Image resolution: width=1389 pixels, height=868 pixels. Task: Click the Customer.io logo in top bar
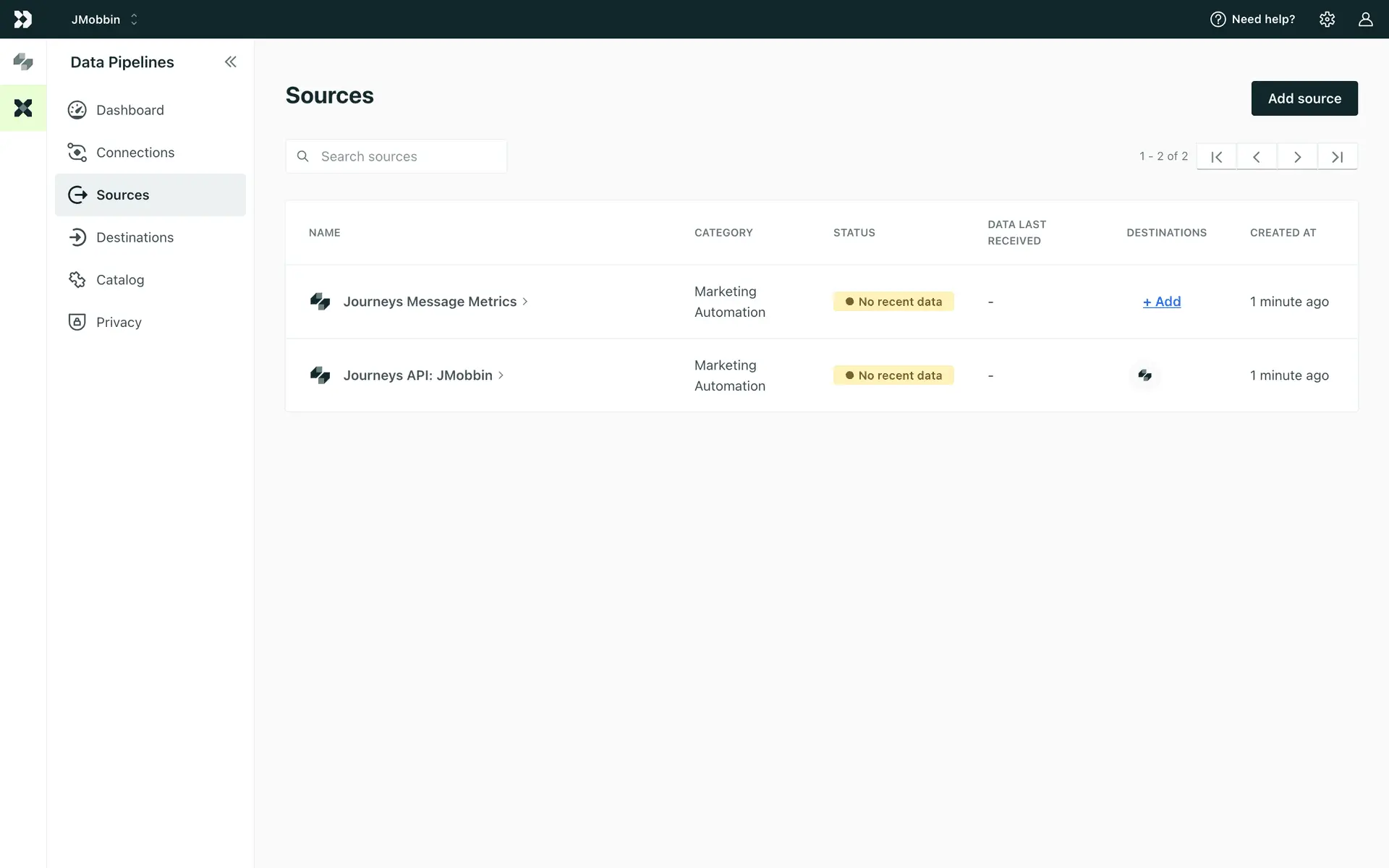click(x=23, y=20)
